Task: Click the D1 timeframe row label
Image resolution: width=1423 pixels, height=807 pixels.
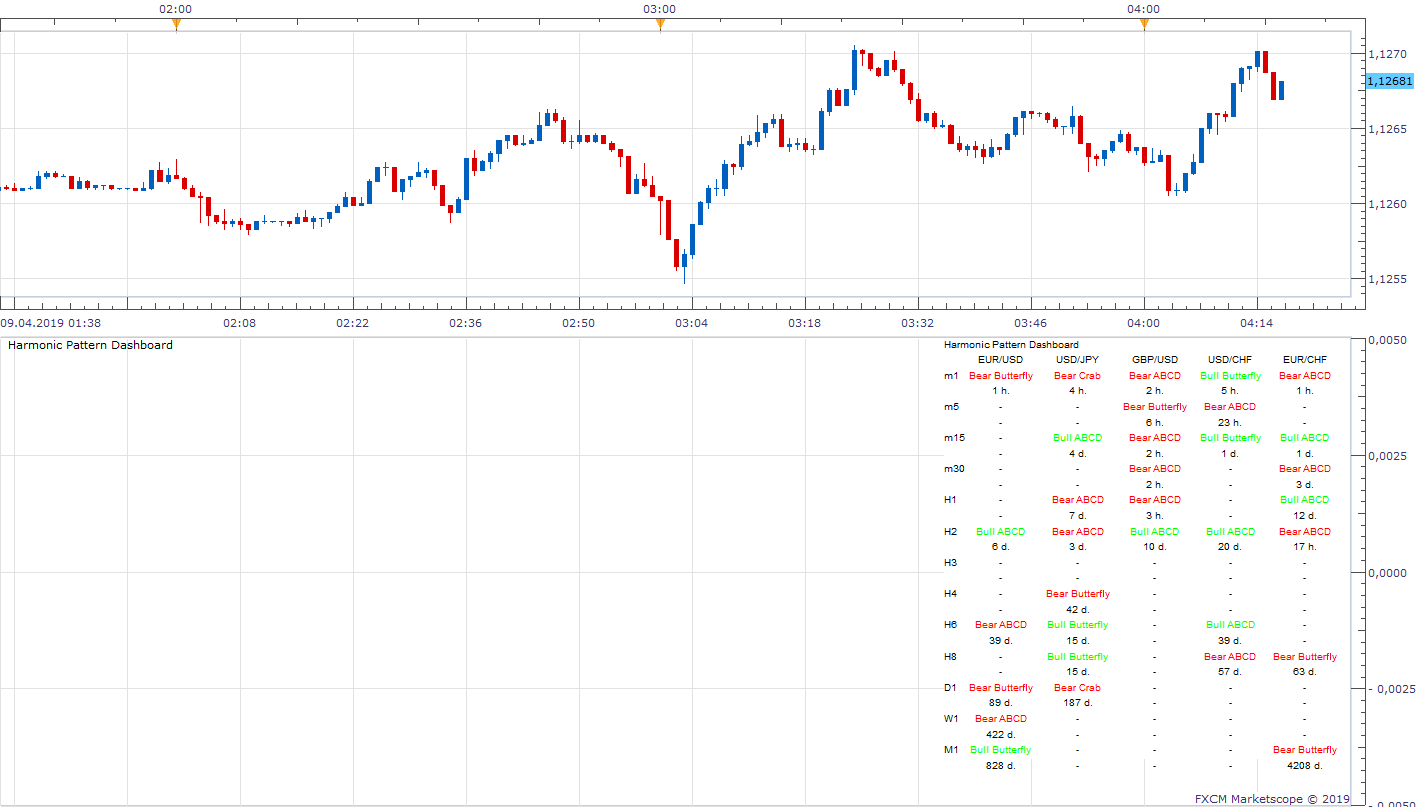Action: (950, 688)
